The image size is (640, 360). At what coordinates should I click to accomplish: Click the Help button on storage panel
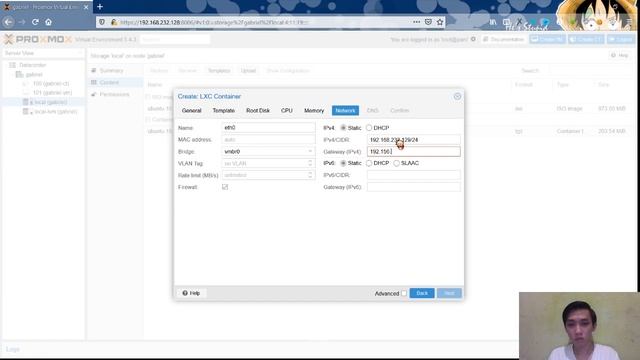coord(620,55)
